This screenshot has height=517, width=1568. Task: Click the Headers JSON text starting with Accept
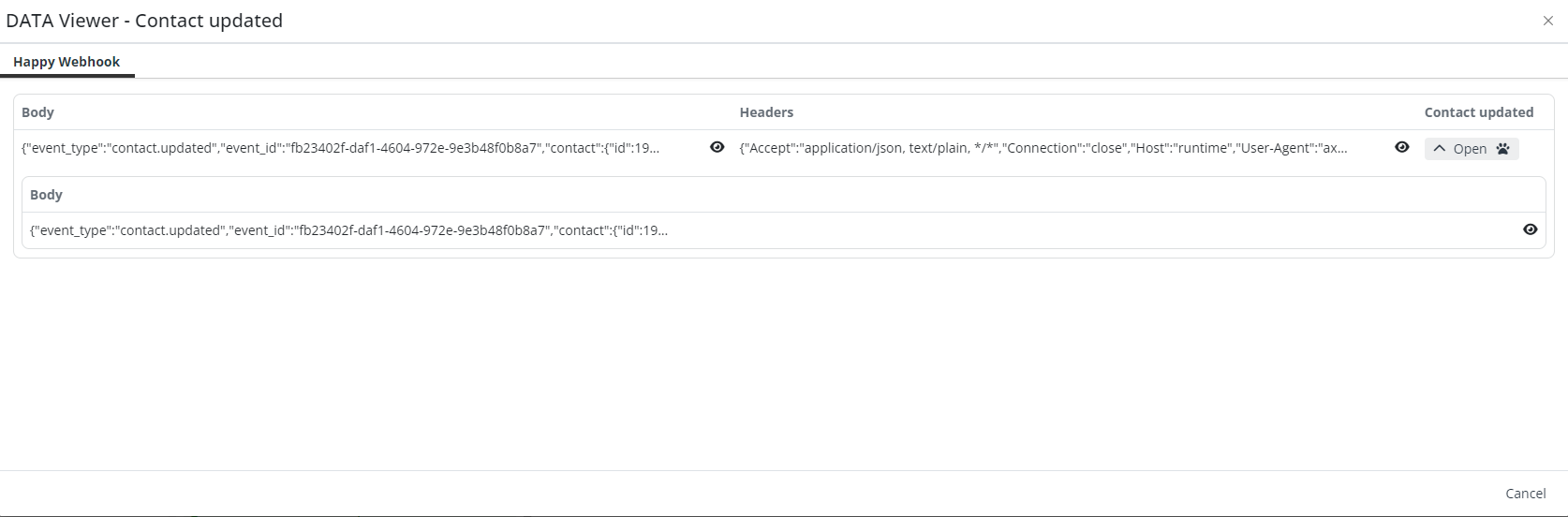pos(1043,148)
